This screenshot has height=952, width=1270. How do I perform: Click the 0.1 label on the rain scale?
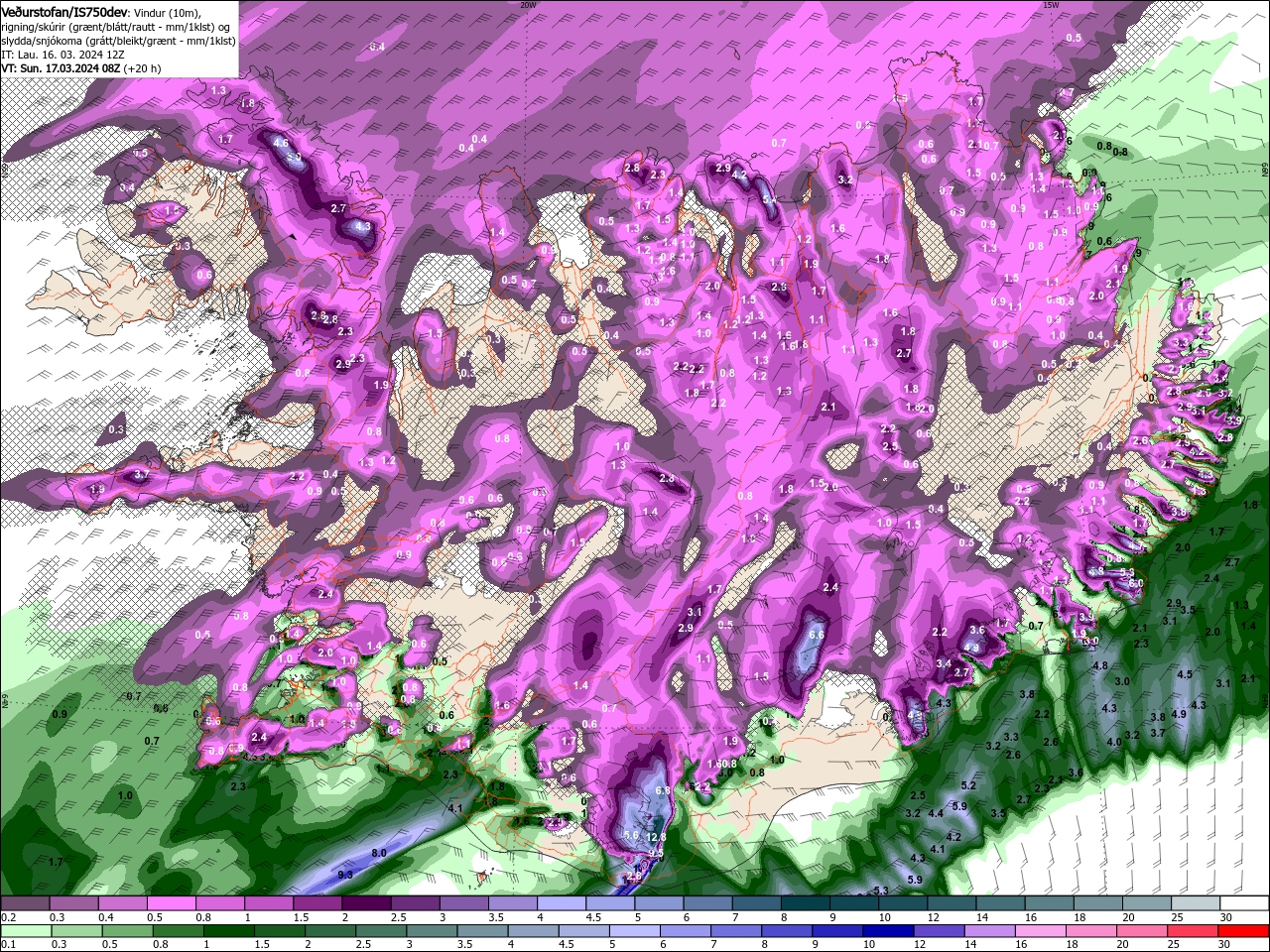[8, 945]
